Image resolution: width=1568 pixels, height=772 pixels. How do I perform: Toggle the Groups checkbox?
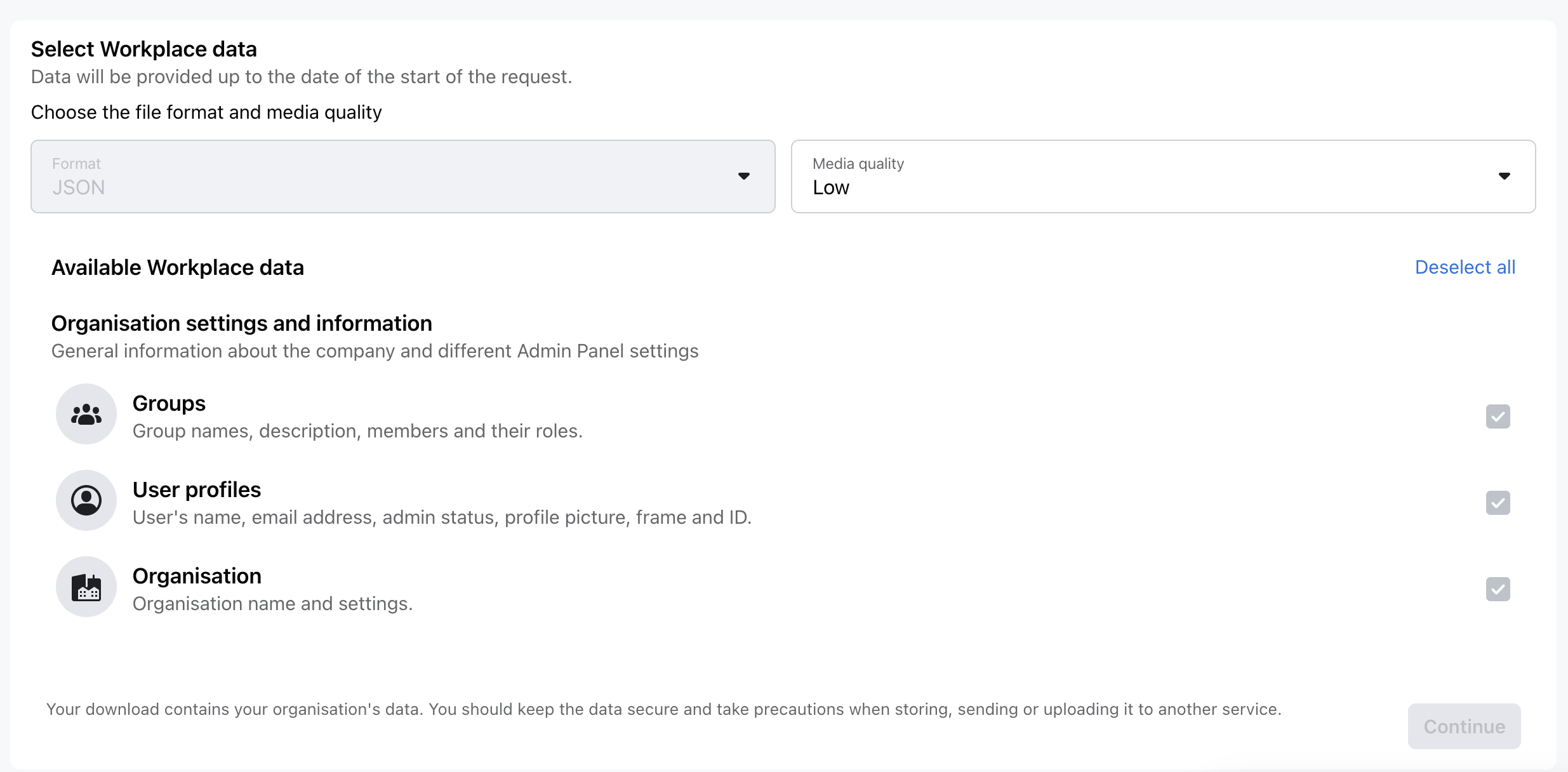pos(1498,417)
